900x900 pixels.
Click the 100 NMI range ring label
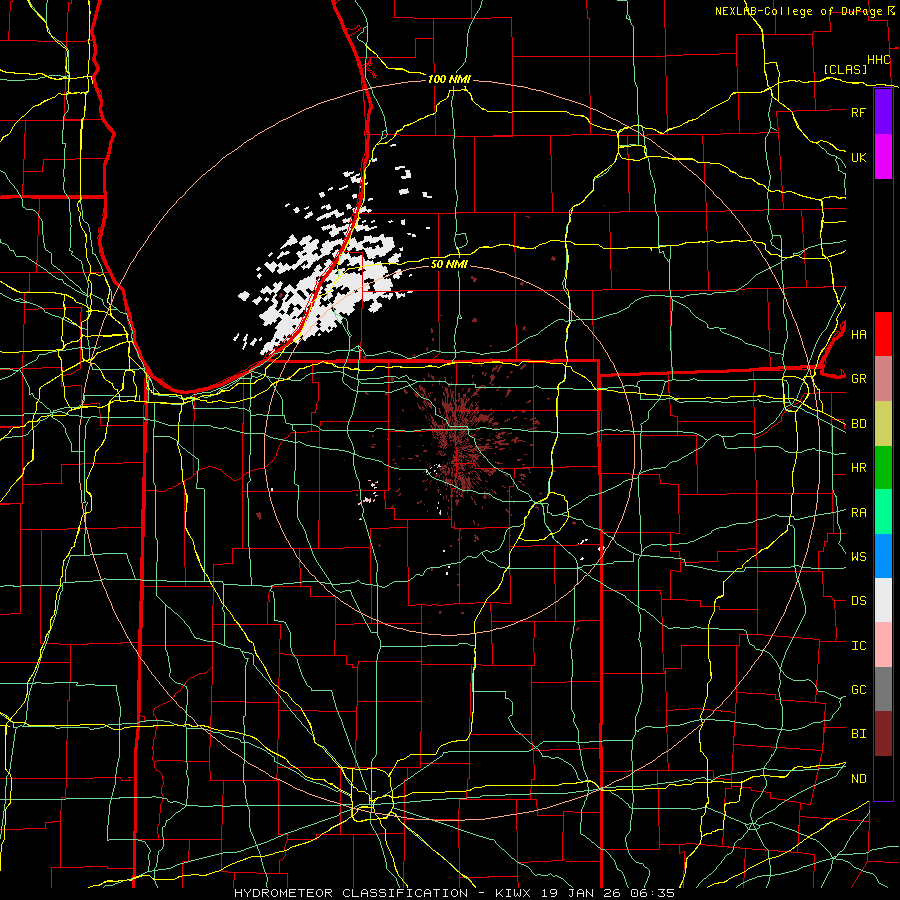pos(449,79)
